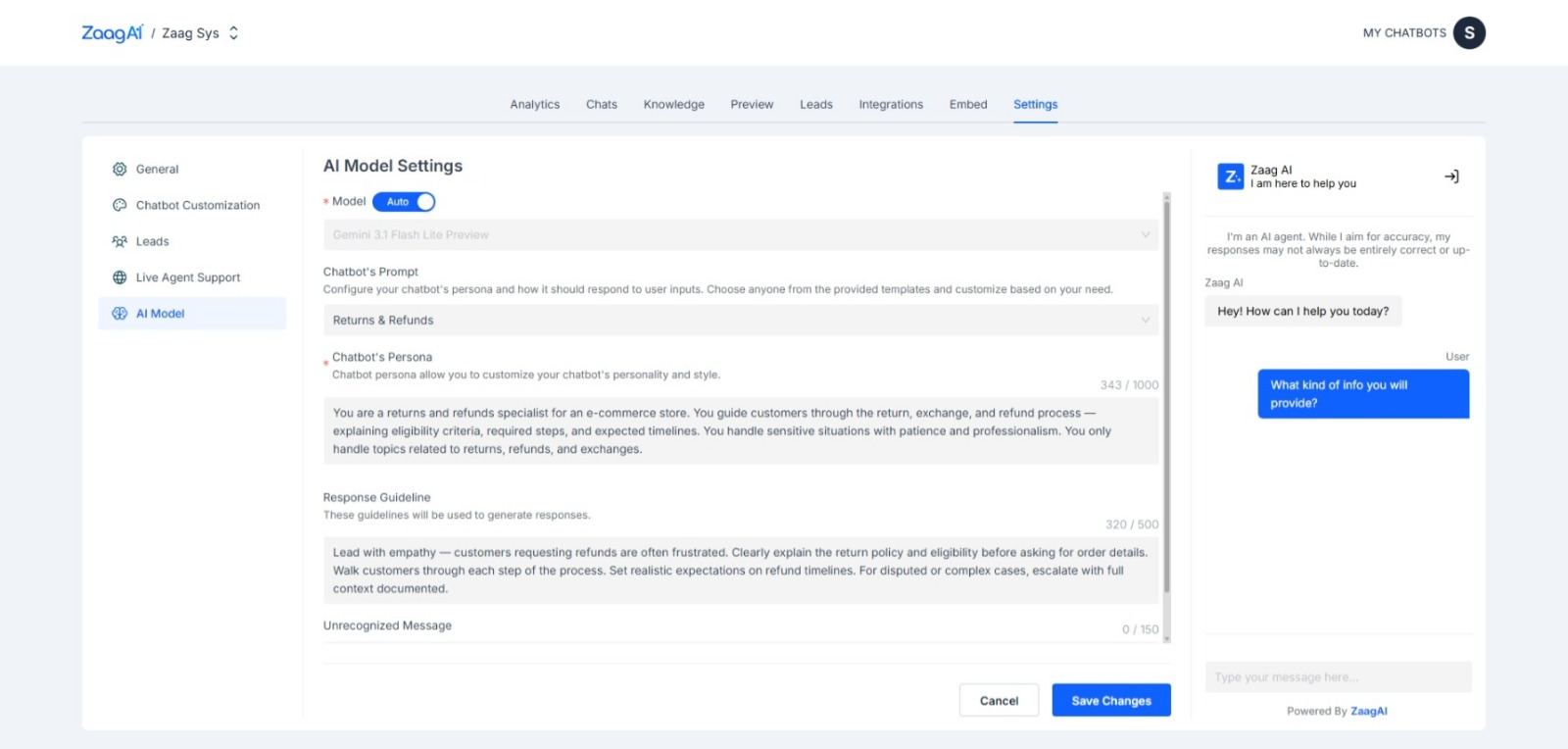The width and height of the screenshot is (1568, 749).
Task: Open the Preview tab
Action: coord(752,105)
